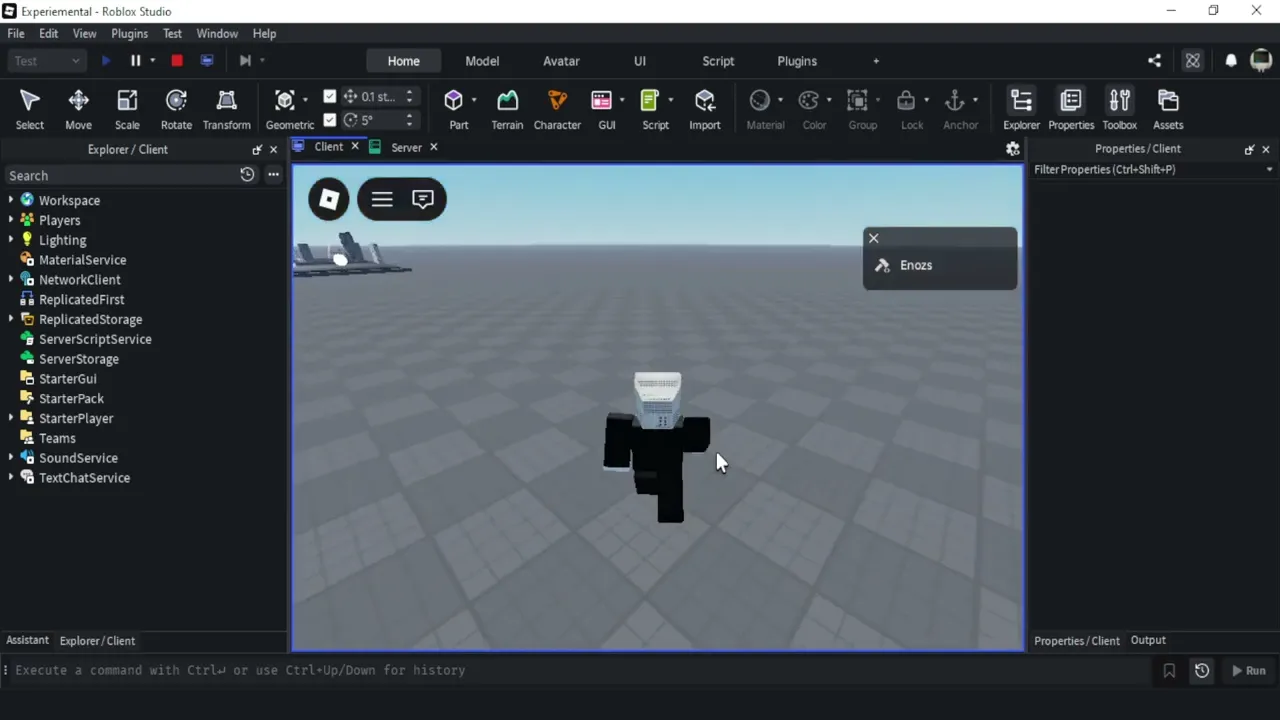Pick the Rotate tool
1280x720 pixels.
click(x=176, y=109)
